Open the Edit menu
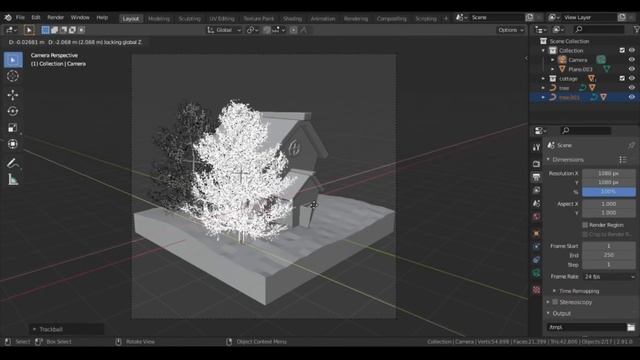Viewport: 640px width, 360px height. [x=36, y=18]
